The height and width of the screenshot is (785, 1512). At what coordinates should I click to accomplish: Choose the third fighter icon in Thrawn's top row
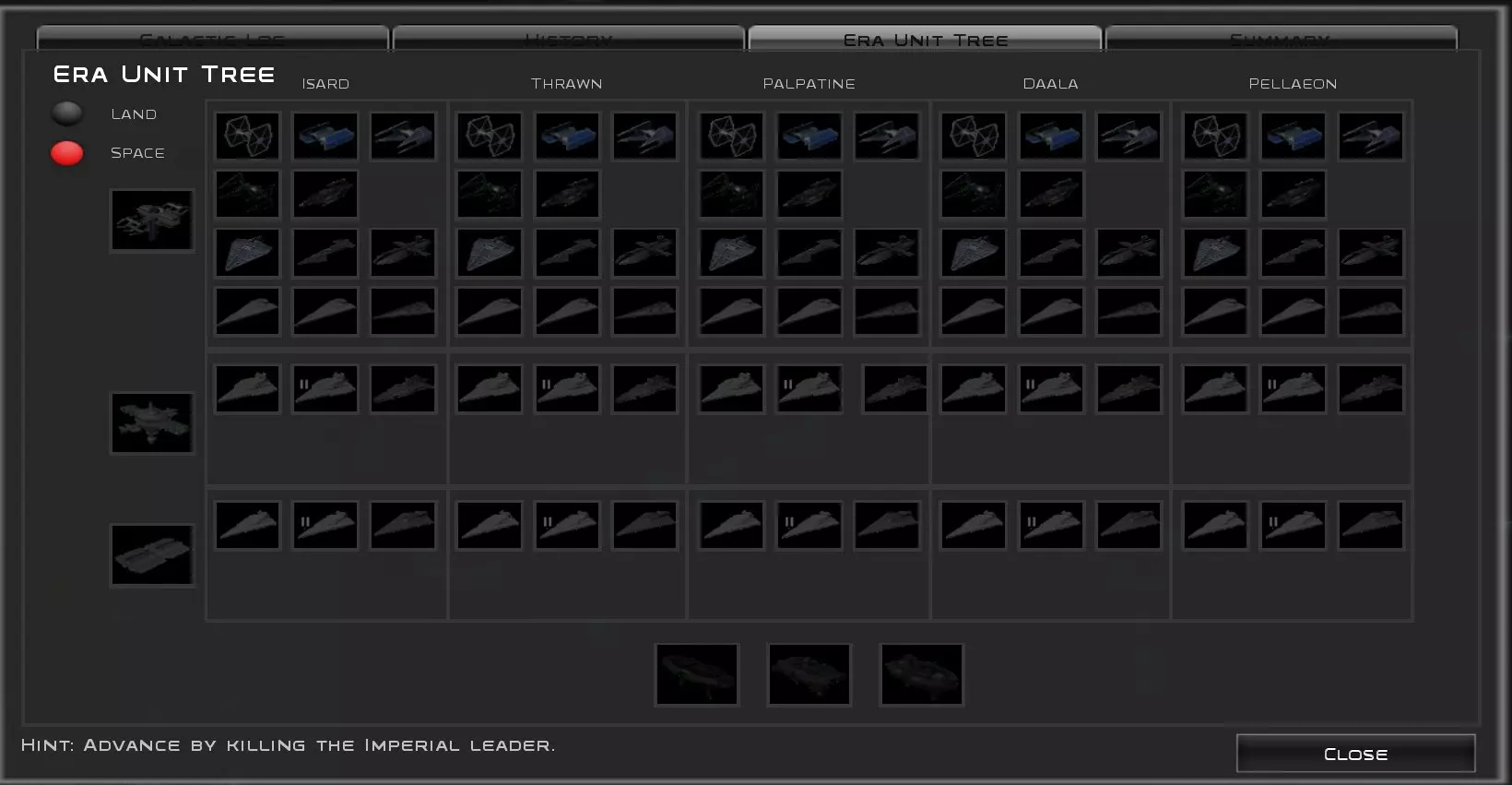point(644,137)
